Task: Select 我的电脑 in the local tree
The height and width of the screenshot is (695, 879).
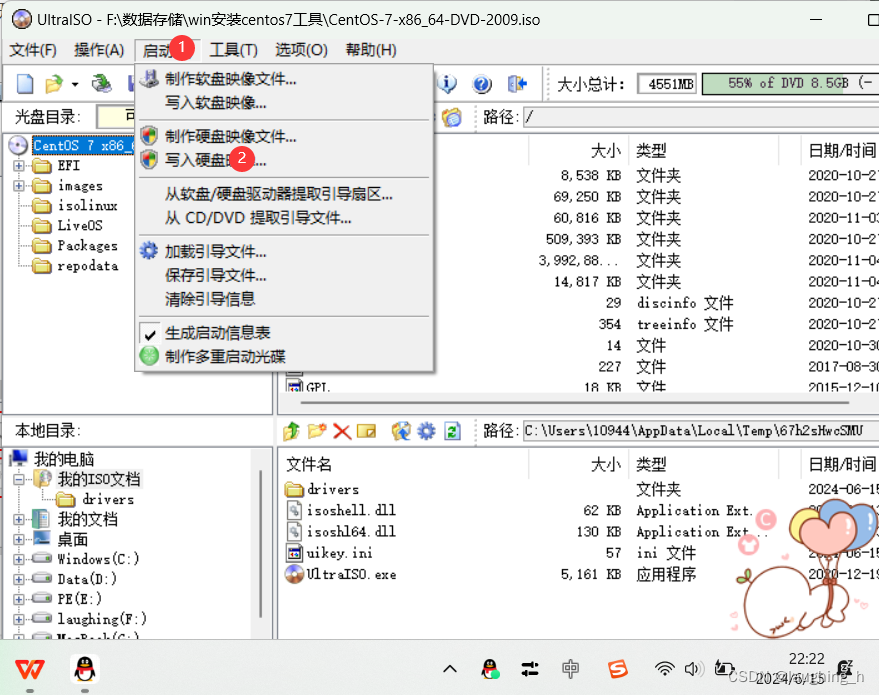Action: point(64,459)
